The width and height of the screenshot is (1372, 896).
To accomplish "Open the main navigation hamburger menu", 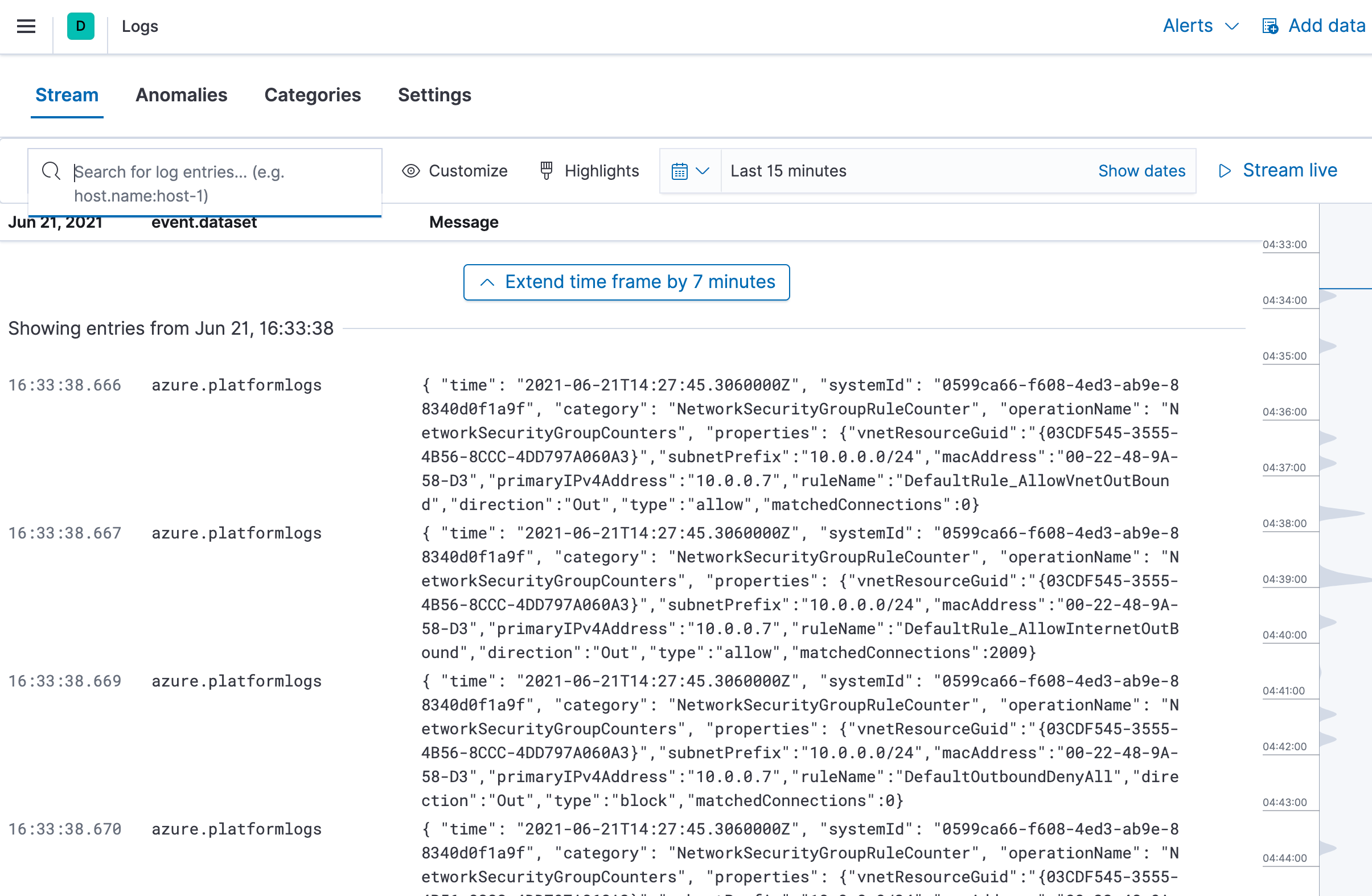I will click(26, 26).
